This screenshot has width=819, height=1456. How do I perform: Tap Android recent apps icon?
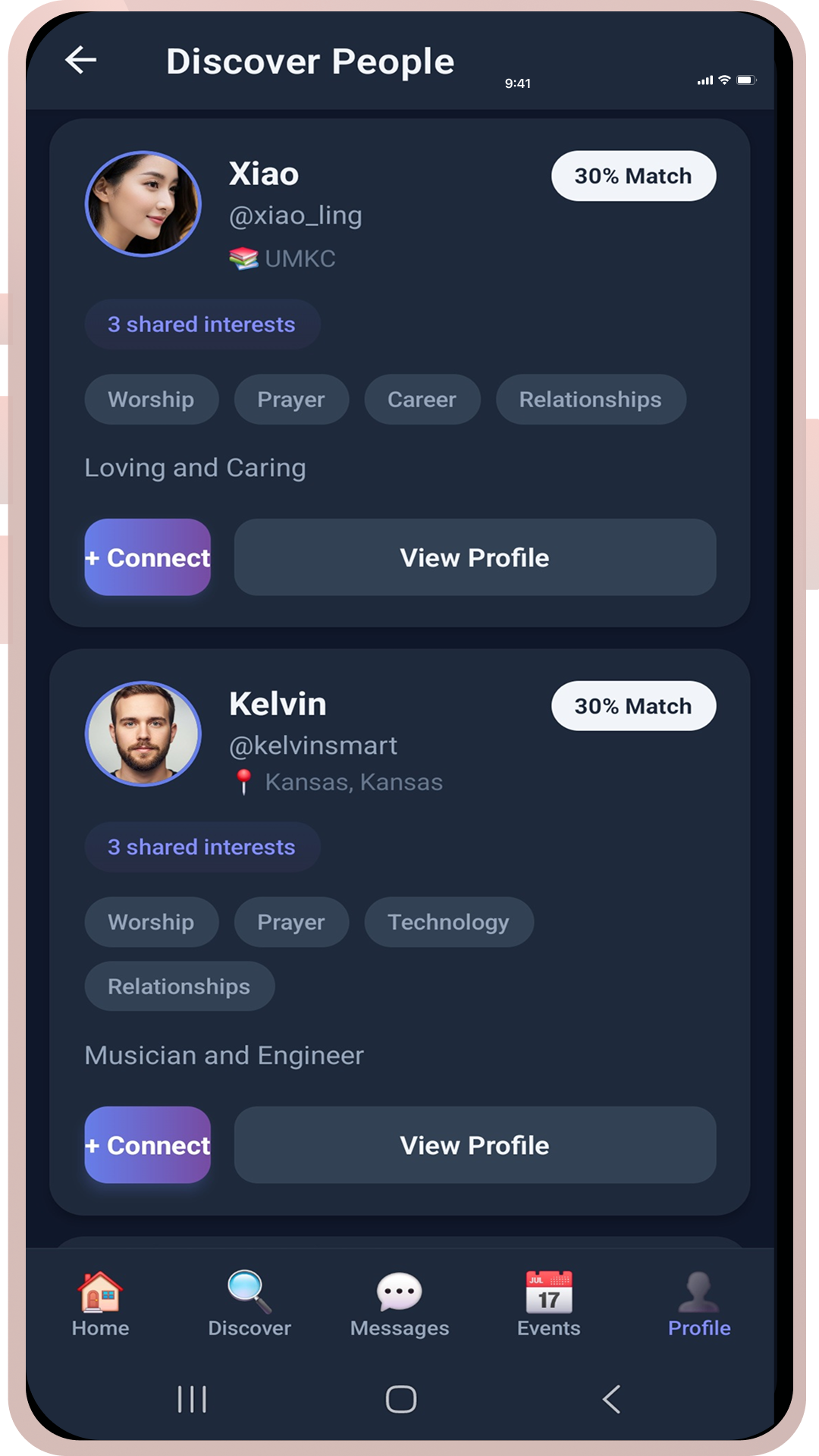192,1399
